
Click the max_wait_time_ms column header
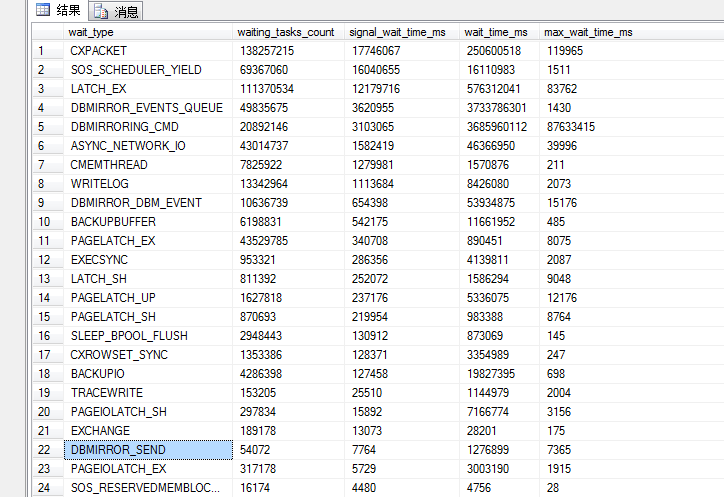click(590, 32)
